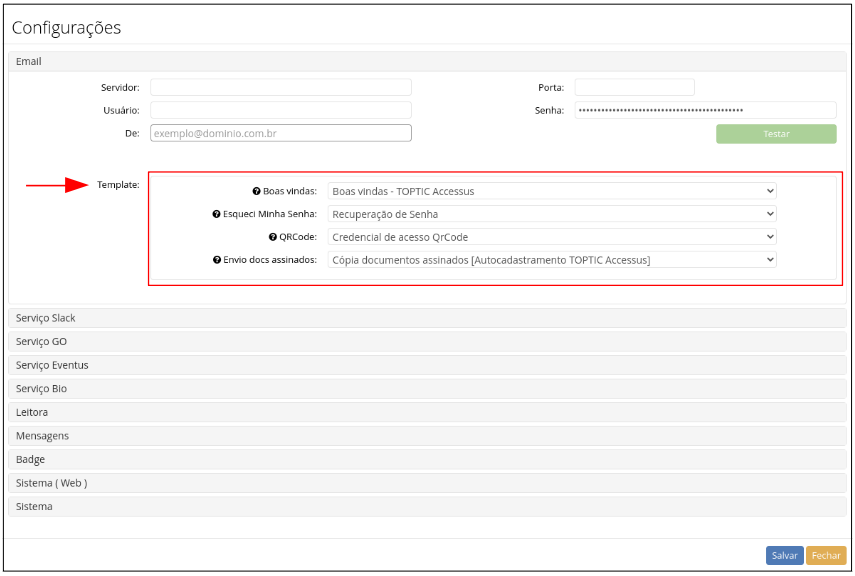Viewport: 855px width, 576px height.
Task: Click help icon beside Boas vindas
Action: [x=256, y=191]
